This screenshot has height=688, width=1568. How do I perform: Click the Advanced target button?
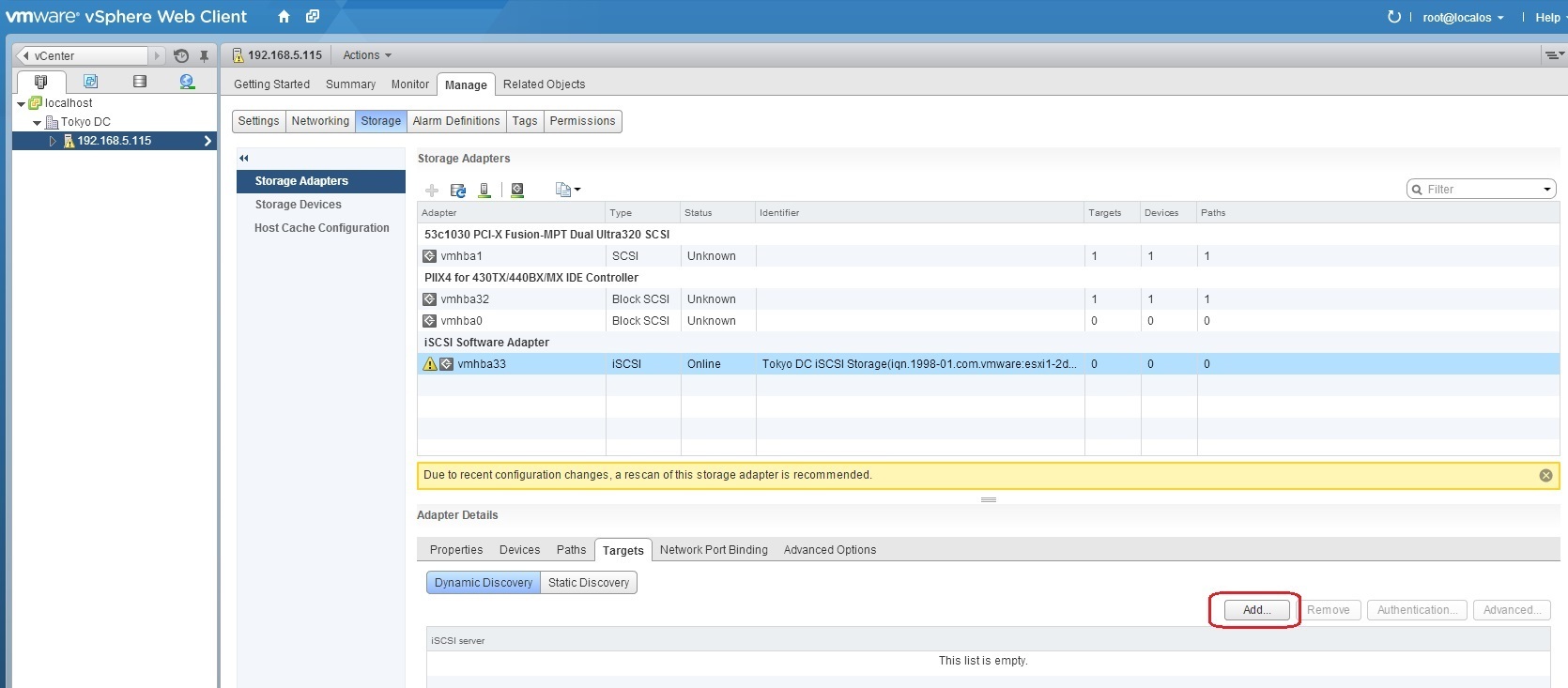(x=1512, y=610)
